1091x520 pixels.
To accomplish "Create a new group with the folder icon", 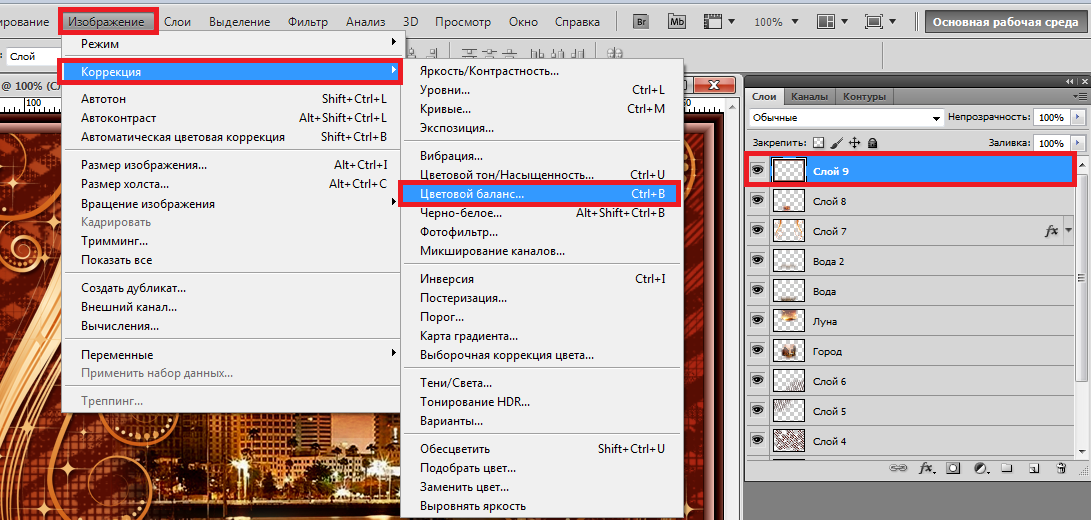I will point(1008,468).
